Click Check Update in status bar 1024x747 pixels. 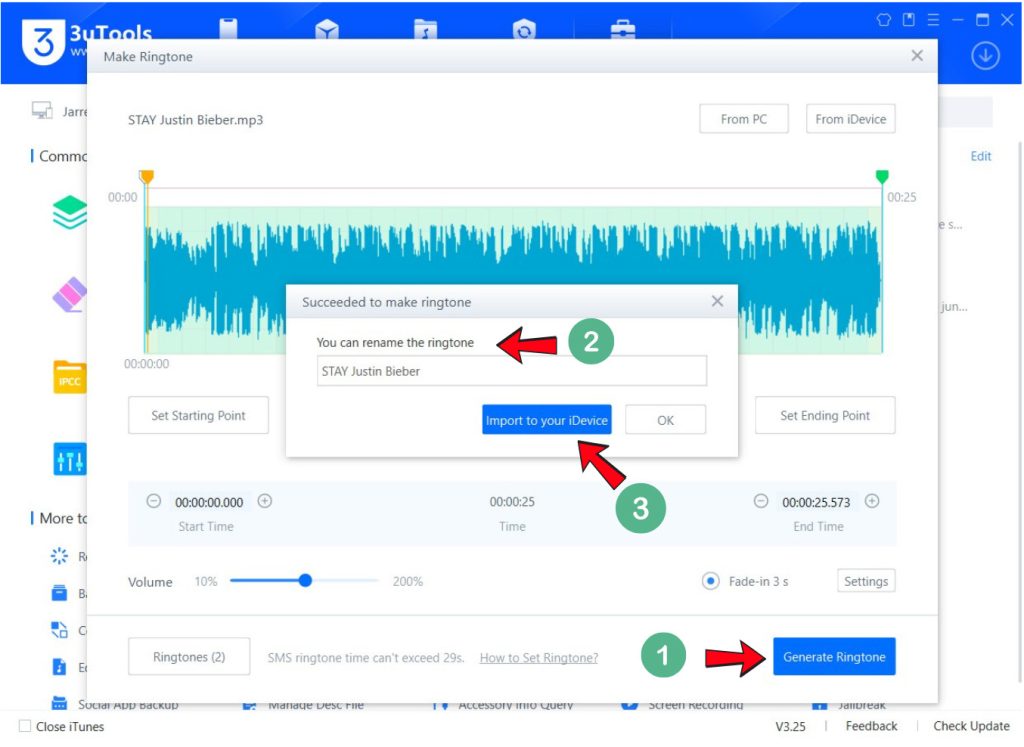[971, 726]
